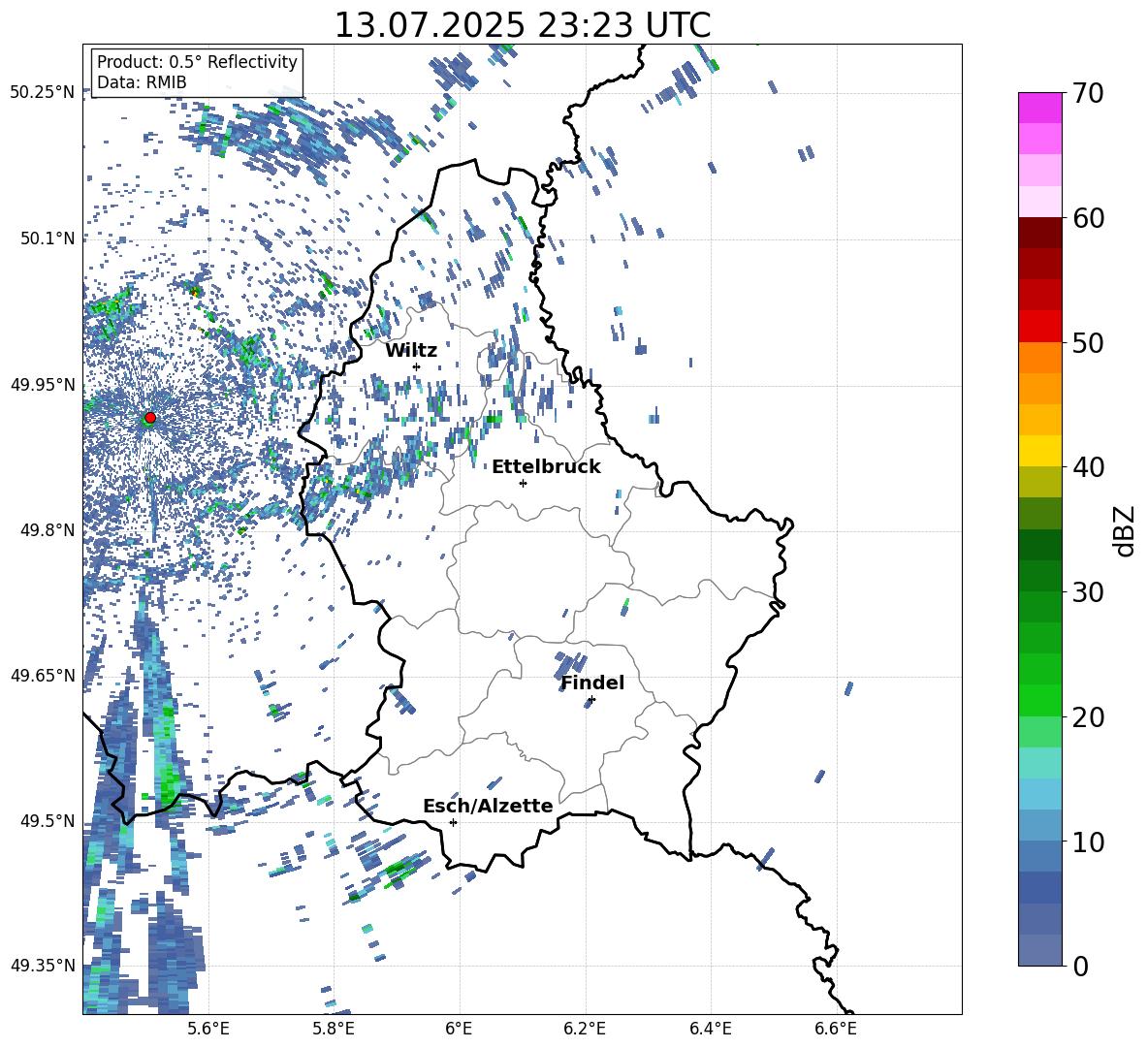Image resolution: width=1148 pixels, height=1048 pixels.
Task: Click the pale pink colorbar segment just above 60
Action: 1039,202
